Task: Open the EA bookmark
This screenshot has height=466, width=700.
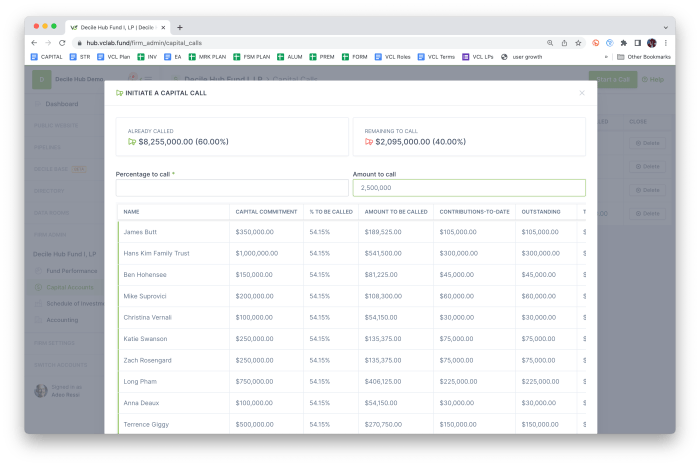Action: [x=172, y=57]
